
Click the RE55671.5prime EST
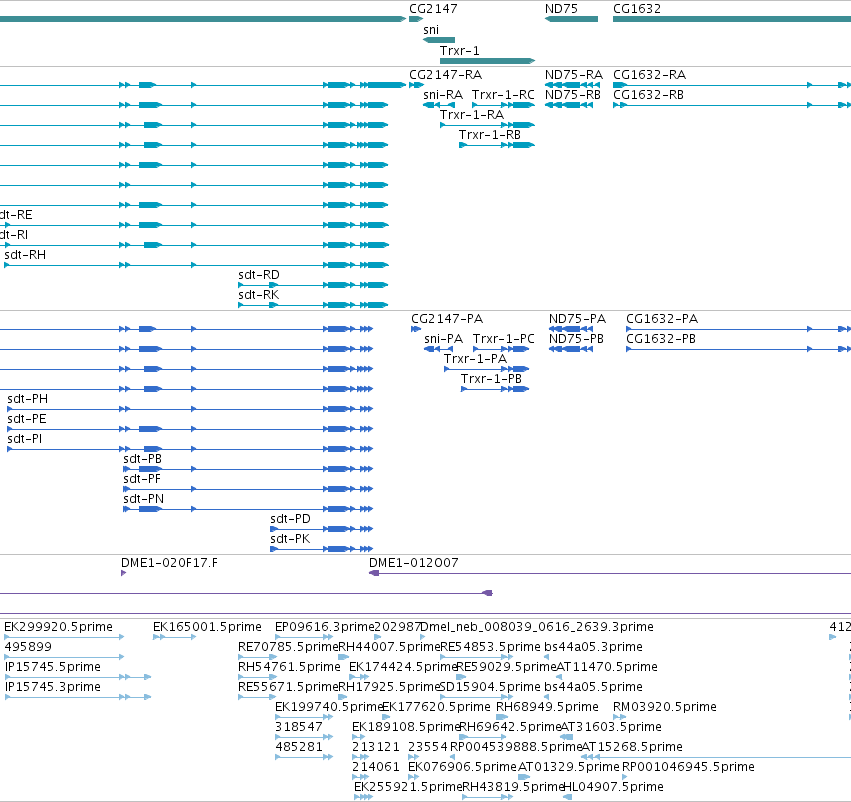(x=257, y=697)
